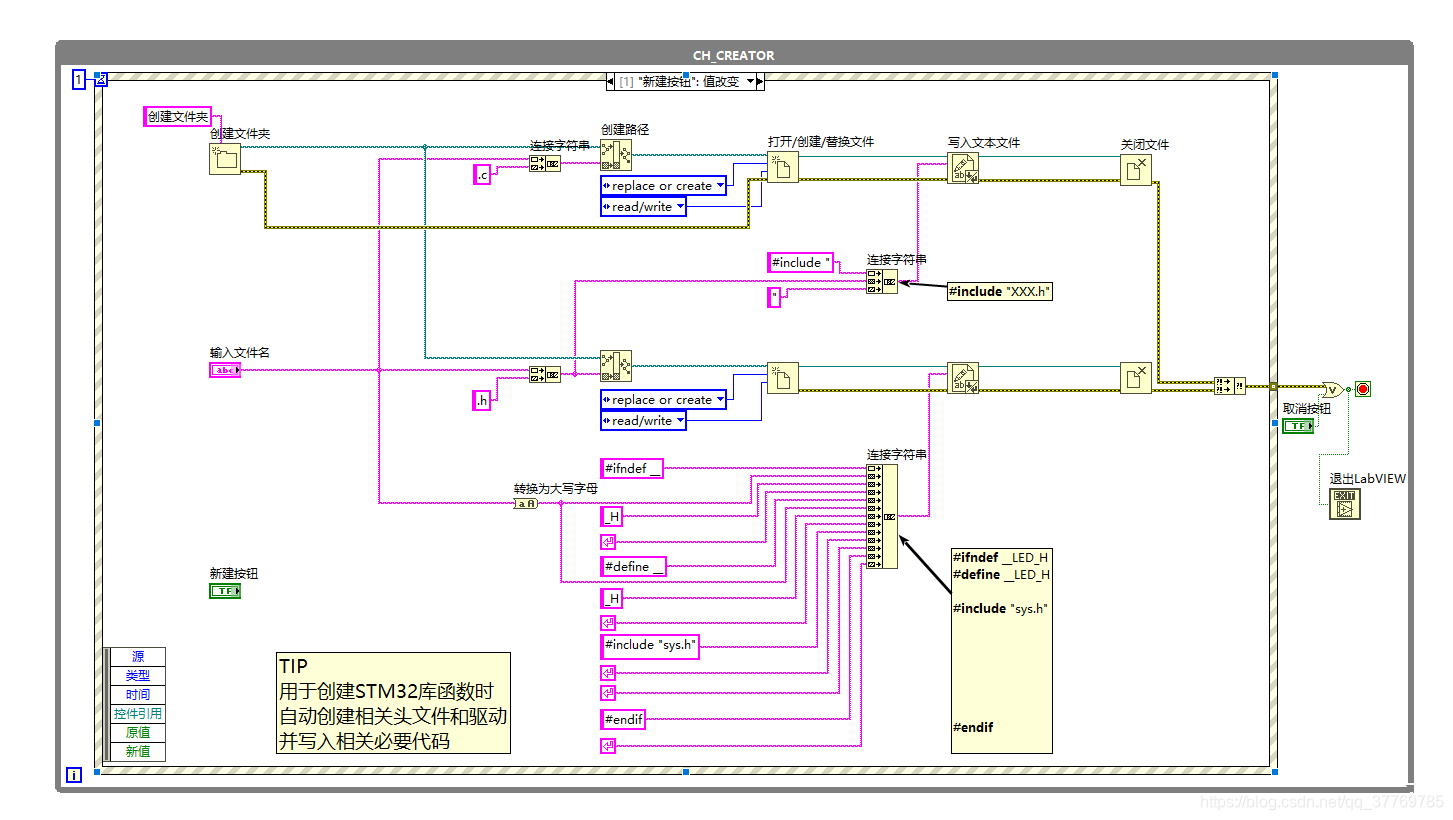
Task: Click the red loop stop condition terminal
Action: pos(1362,389)
